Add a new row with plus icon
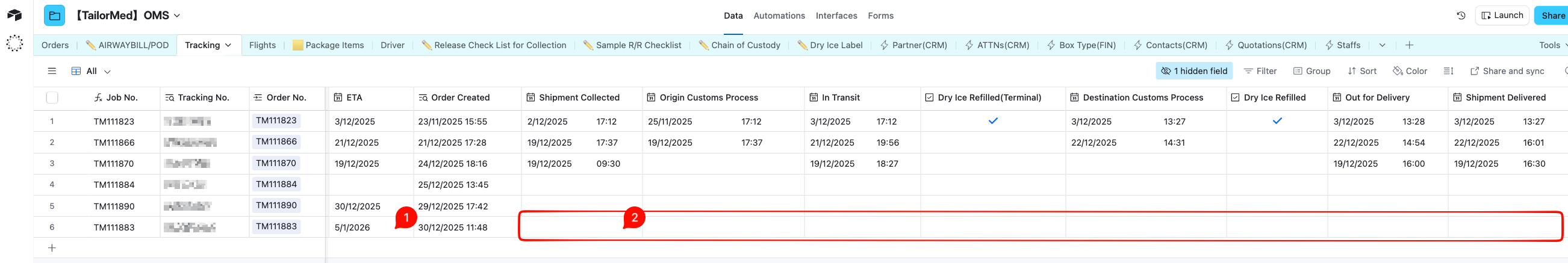1568x263 pixels. pos(52,248)
